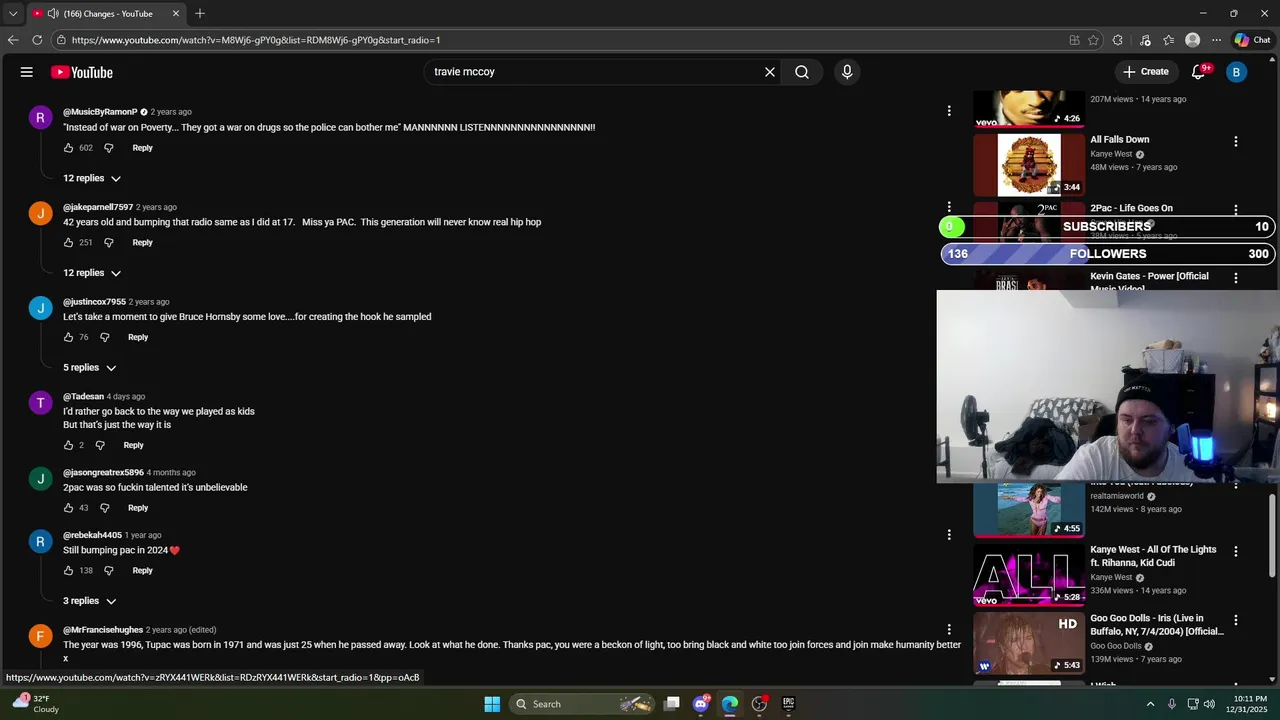This screenshot has height=720, width=1280.
Task: Expand 12 replies under @jakeparnell7597 comment
Action: click(92, 273)
